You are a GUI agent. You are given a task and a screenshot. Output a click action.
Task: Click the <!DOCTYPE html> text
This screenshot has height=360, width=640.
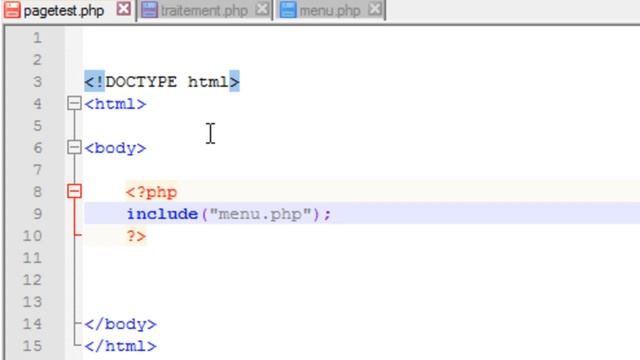[162, 82]
